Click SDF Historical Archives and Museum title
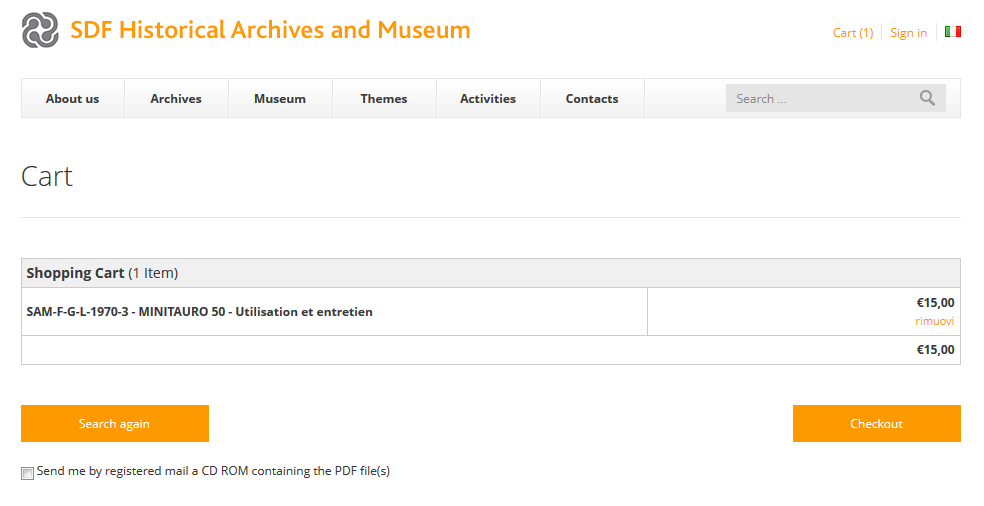Viewport: 984px width, 506px height. (x=270, y=30)
